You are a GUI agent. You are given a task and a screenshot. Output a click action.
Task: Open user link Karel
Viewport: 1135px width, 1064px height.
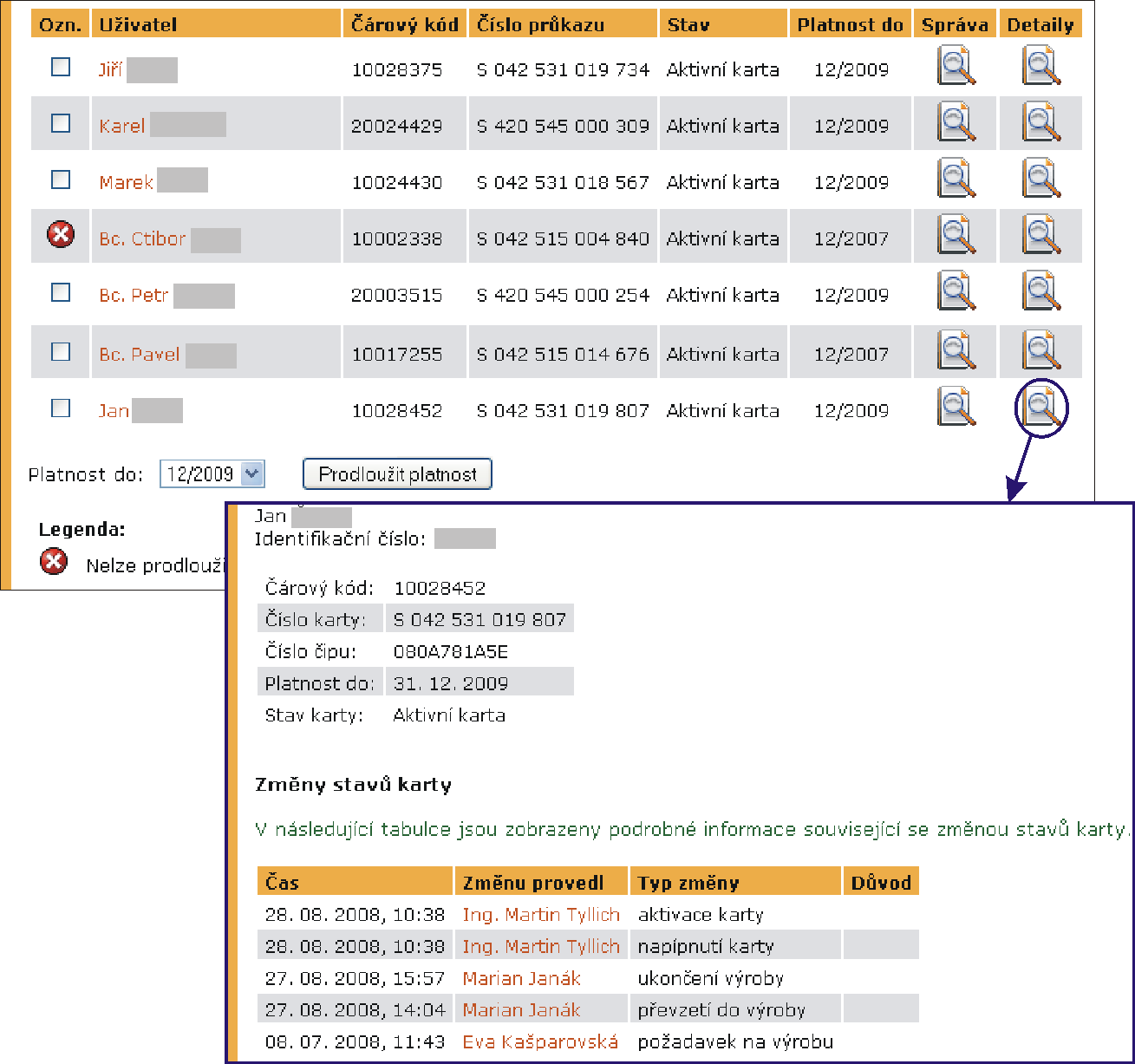[x=121, y=126]
